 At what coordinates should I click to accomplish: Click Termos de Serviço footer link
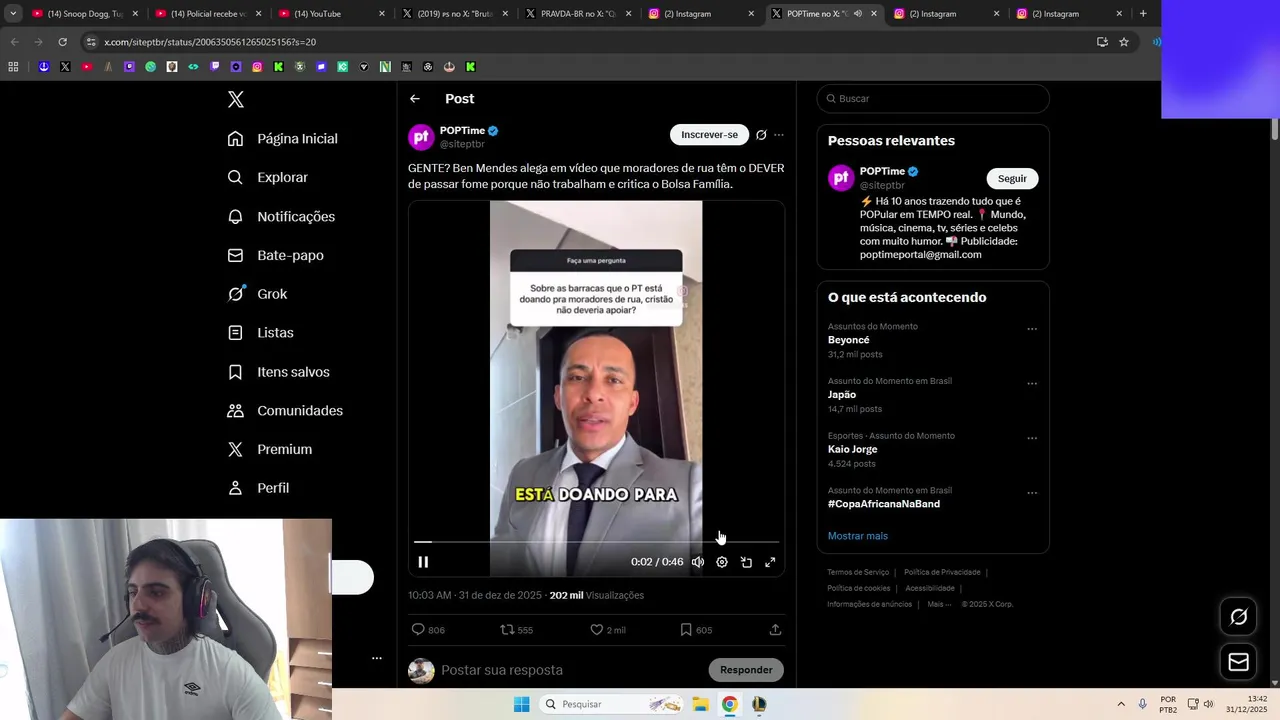[858, 572]
